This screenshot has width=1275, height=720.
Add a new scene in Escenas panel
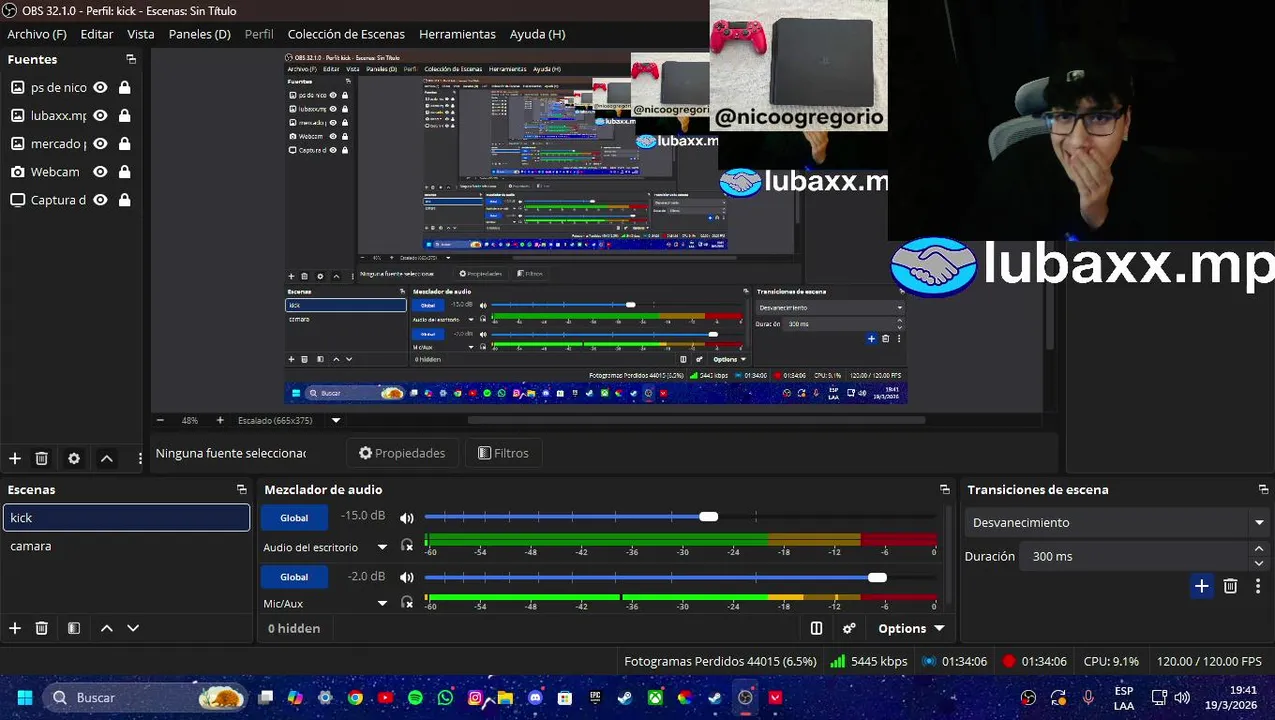tap(15, 628)
